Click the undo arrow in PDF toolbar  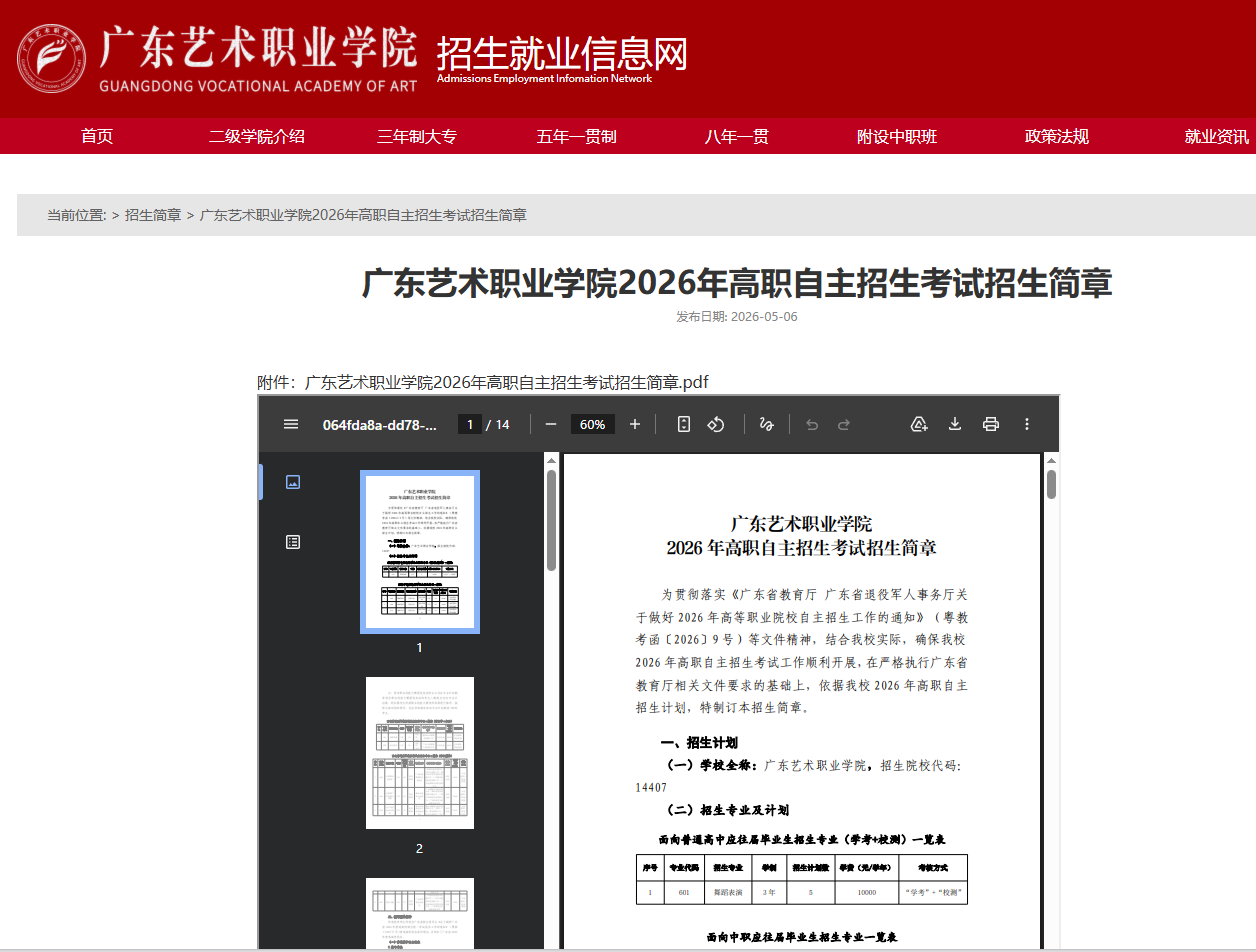[x=812, y=424]
